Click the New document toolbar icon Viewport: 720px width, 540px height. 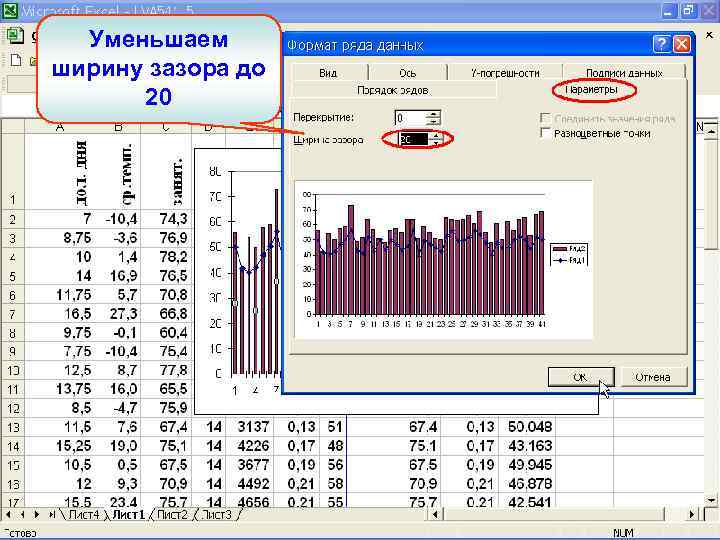pyautogui.click(x=16, y=60)
